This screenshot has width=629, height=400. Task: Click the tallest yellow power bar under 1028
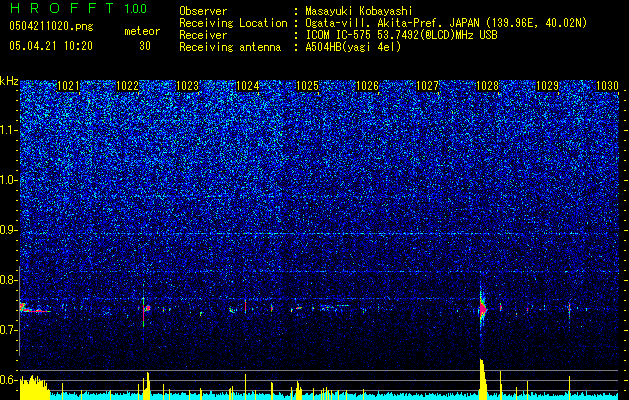click(x=482, y=379)
